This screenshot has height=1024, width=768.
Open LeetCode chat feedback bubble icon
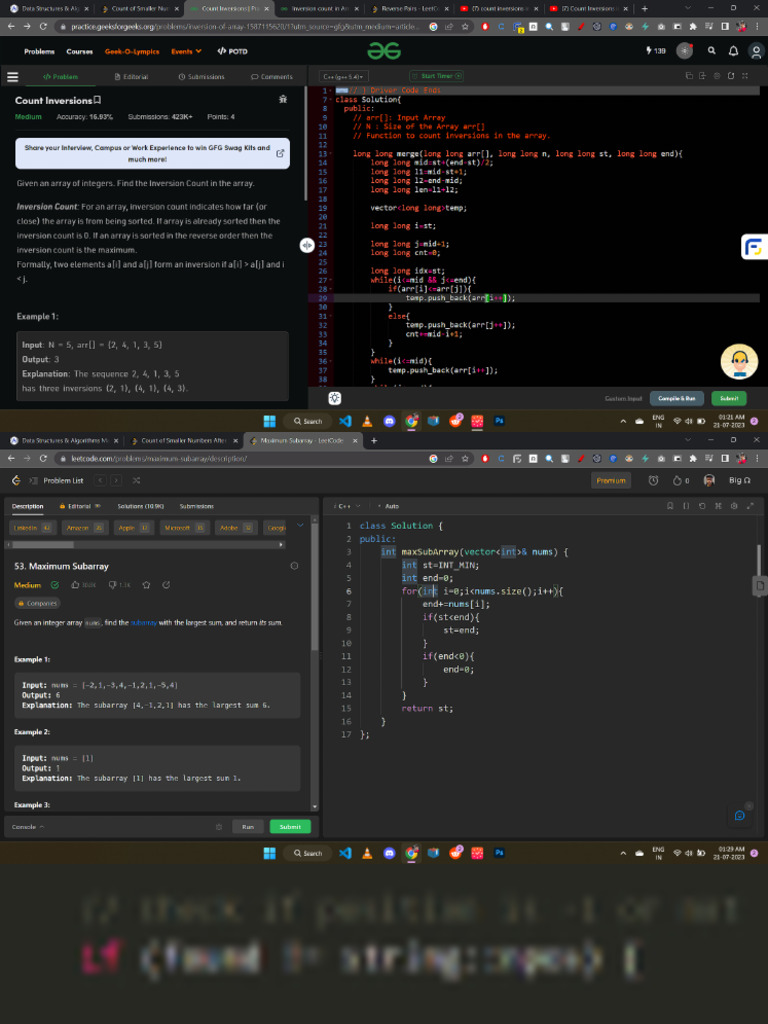coord(739,816)
